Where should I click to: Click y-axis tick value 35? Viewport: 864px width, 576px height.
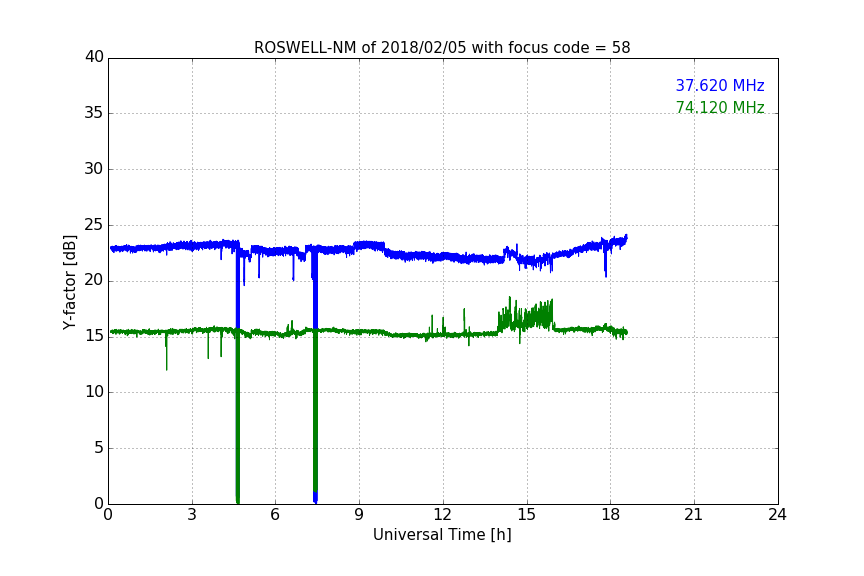click(94, 113)
